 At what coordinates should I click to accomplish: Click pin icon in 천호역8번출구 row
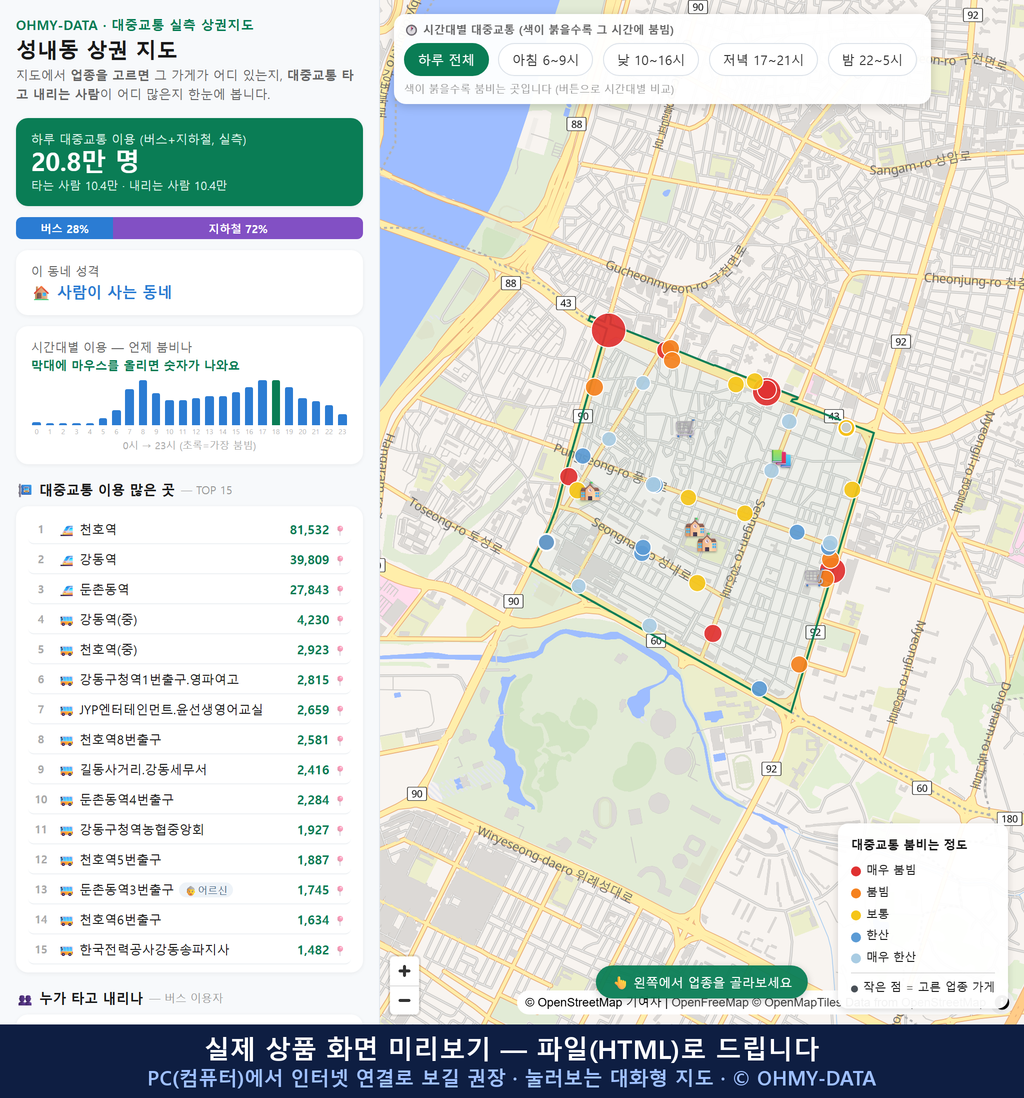(340, 740)
